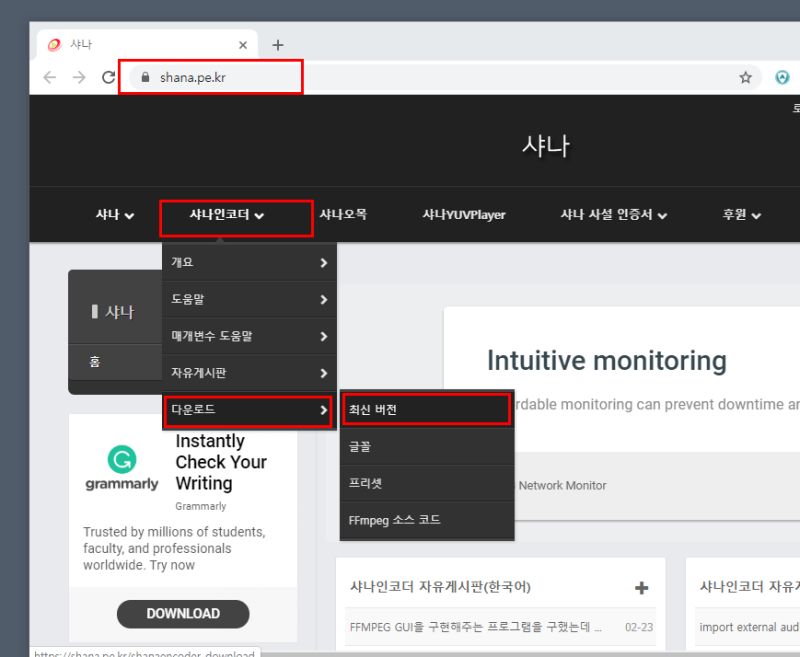Screen dimensions: 800x657
Task: Click the Grammarly logo in ad
Action: [x=122, y=468]
